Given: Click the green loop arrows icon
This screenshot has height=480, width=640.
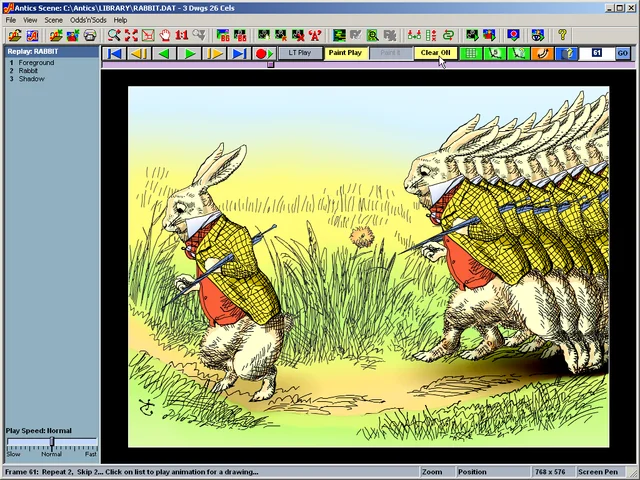Looking at the screenshot, I should pyautogui.click(x=448, y=36).
